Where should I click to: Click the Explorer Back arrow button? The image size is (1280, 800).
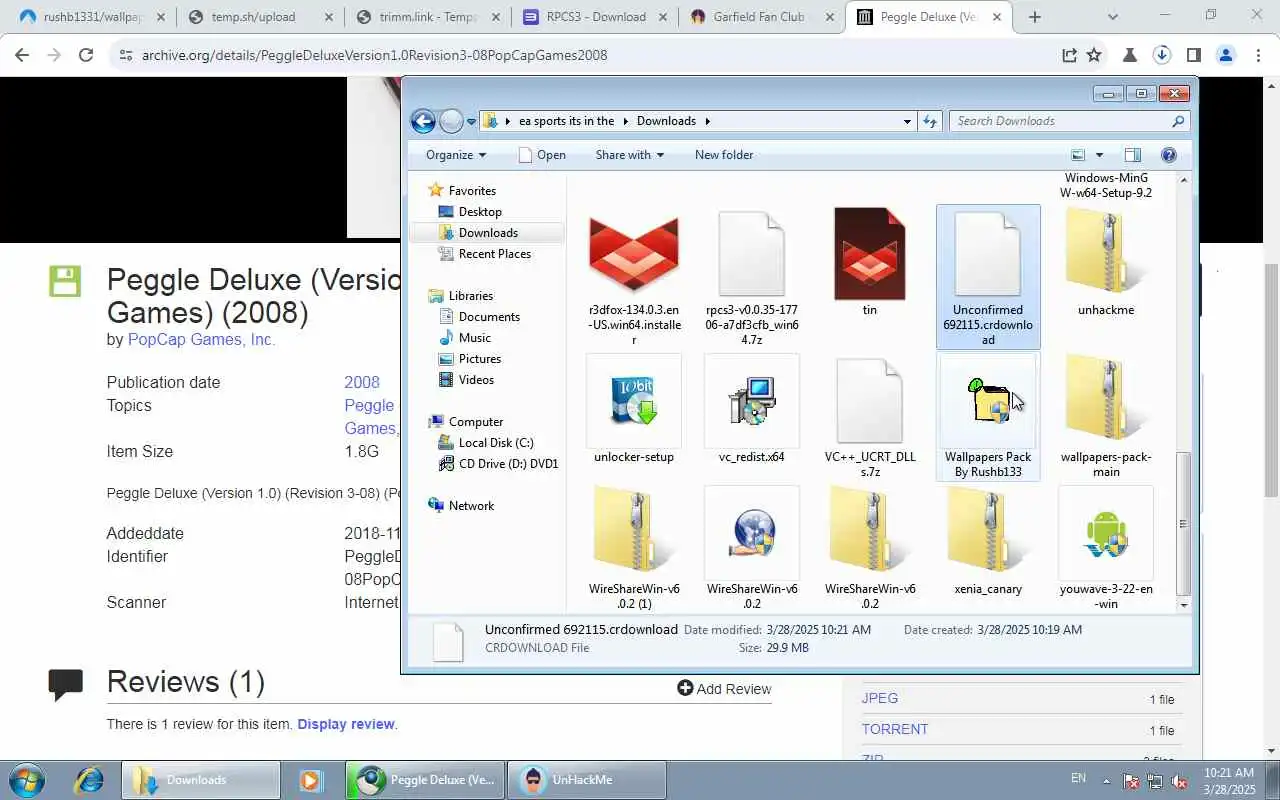423,121
